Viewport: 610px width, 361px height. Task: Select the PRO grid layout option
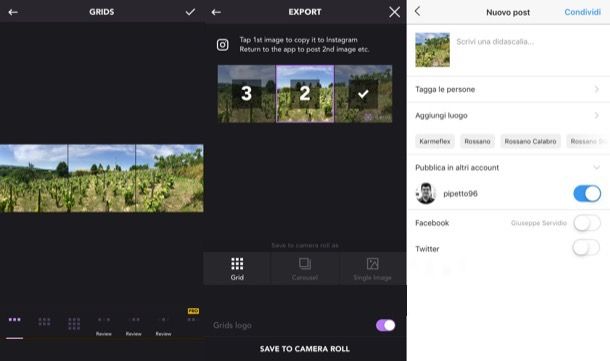(x=192, y=316)
